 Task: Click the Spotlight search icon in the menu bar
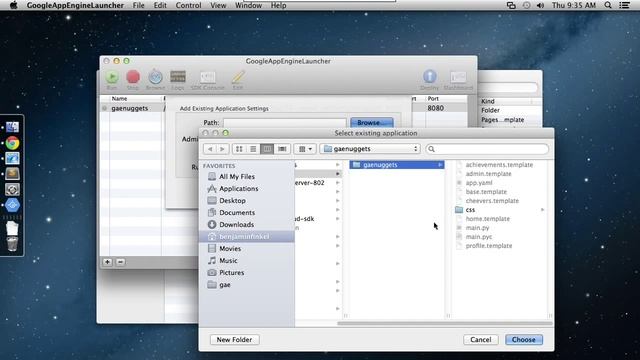click(x=608, y=5)
